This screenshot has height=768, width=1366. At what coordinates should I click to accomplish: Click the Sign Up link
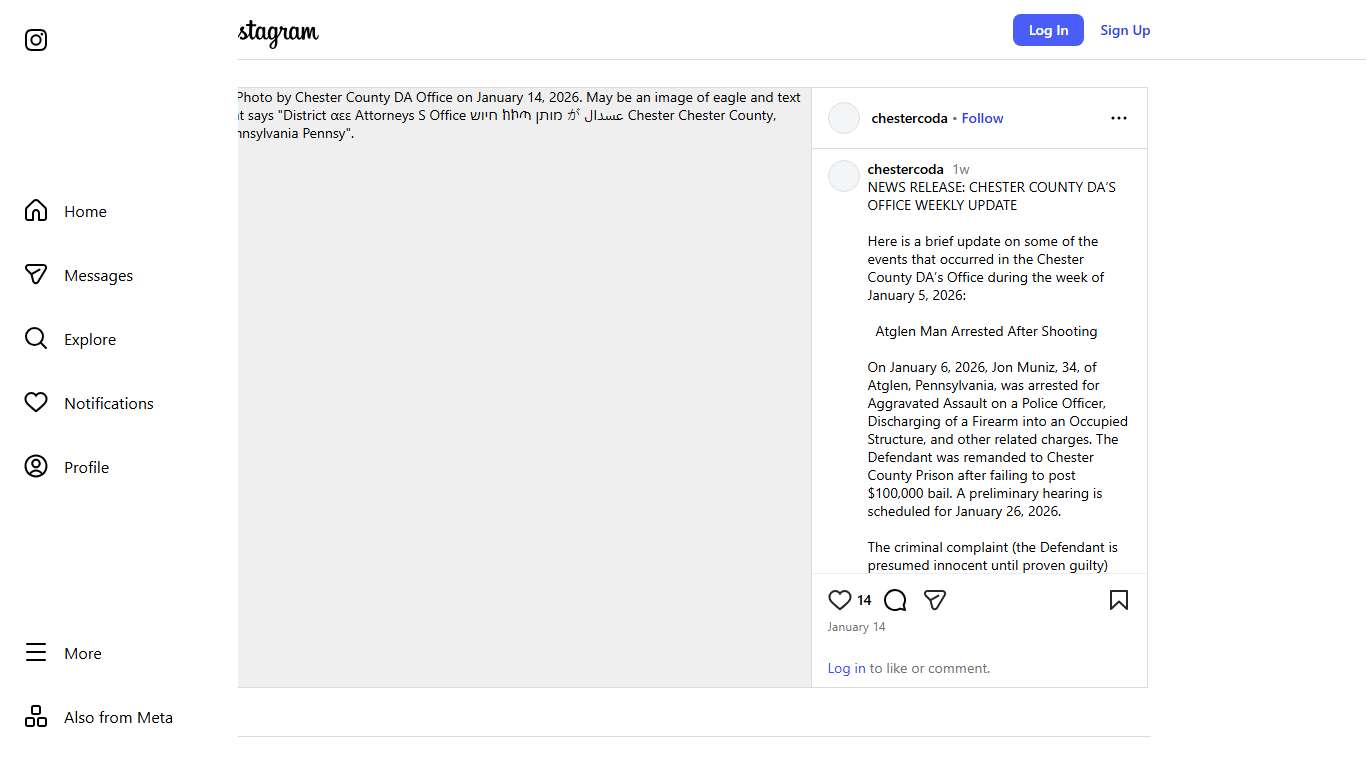click(x=1125, y=30)
